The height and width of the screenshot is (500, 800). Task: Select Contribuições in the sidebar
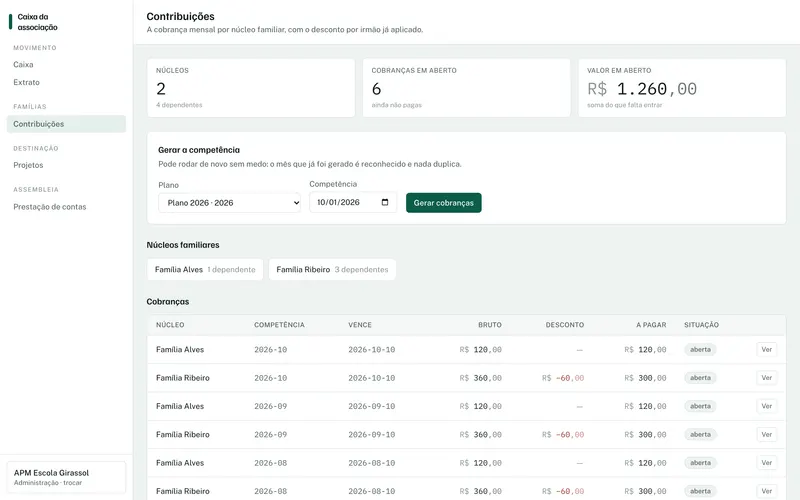(x=66, y=124)
